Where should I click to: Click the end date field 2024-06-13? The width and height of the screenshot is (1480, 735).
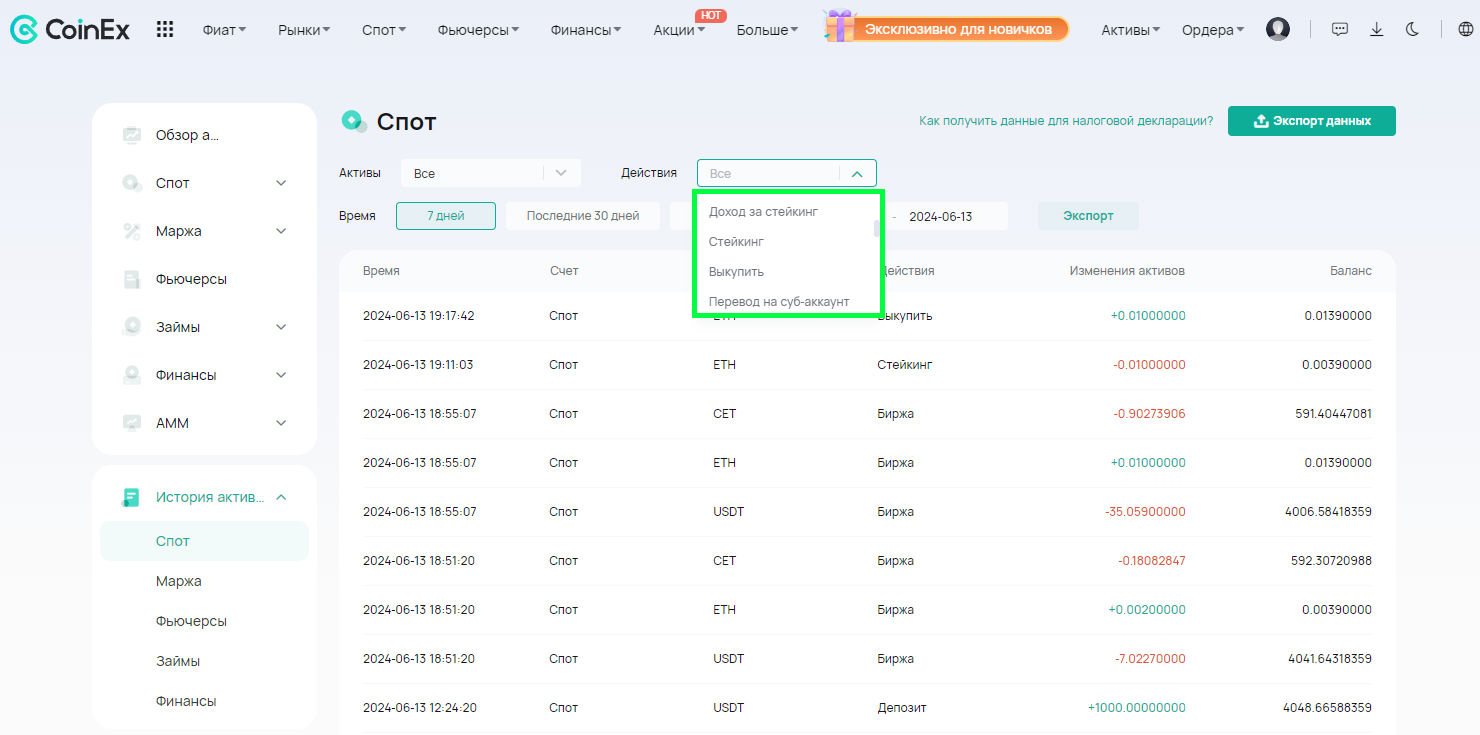(x=940, y=216)
